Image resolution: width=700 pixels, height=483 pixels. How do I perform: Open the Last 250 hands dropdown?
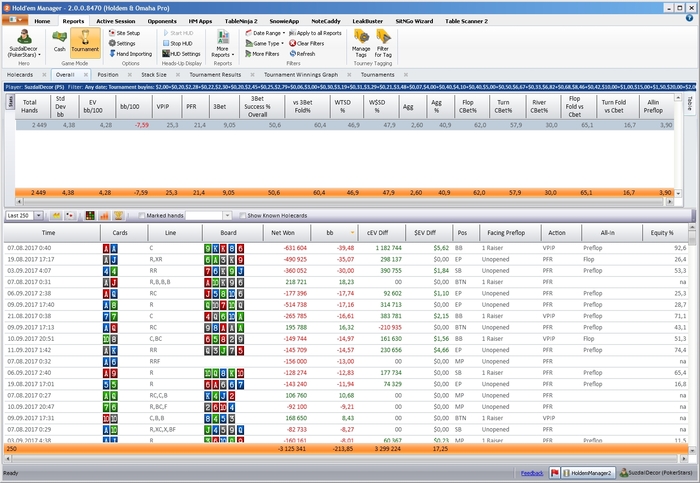(38, 216)
